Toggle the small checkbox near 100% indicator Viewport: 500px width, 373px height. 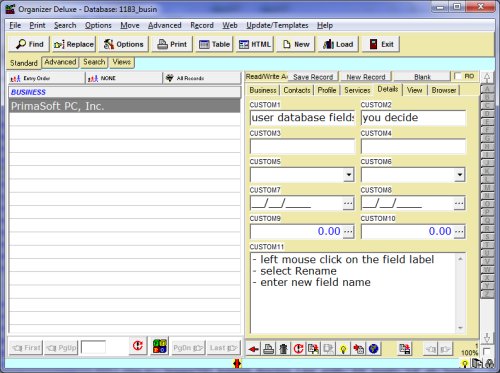click(x=486, y=352)
